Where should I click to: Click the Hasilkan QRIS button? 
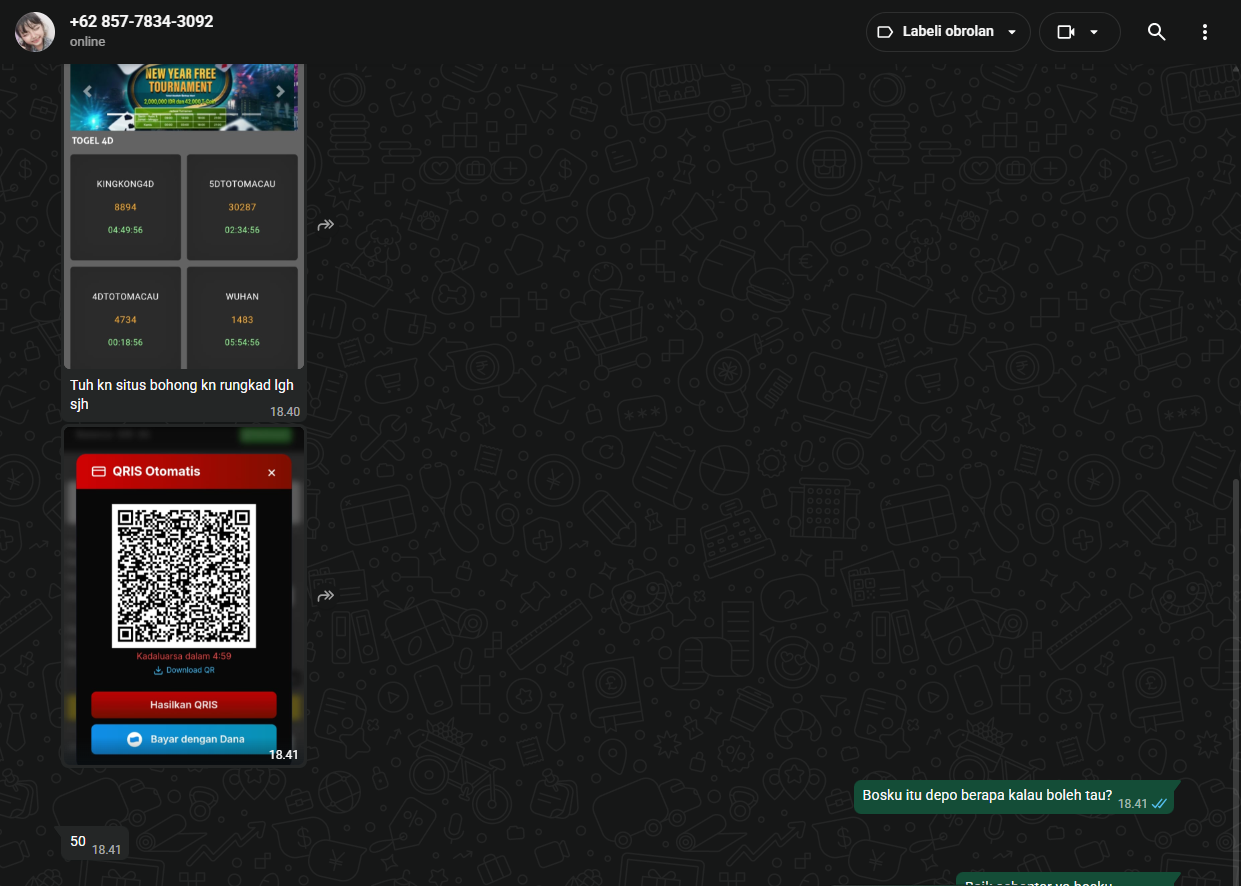184,705
